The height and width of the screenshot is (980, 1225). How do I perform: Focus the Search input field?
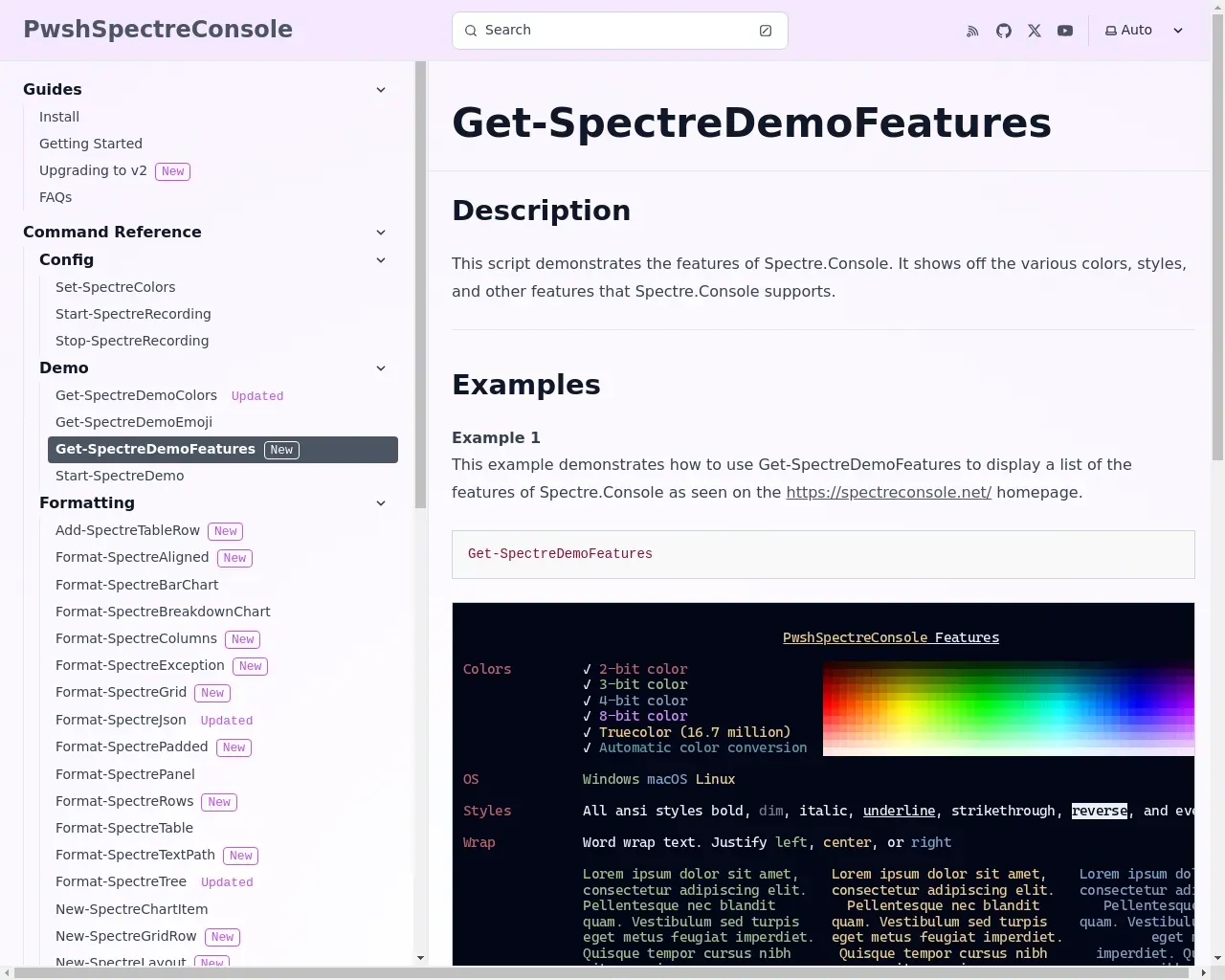[x=619, y=31]
